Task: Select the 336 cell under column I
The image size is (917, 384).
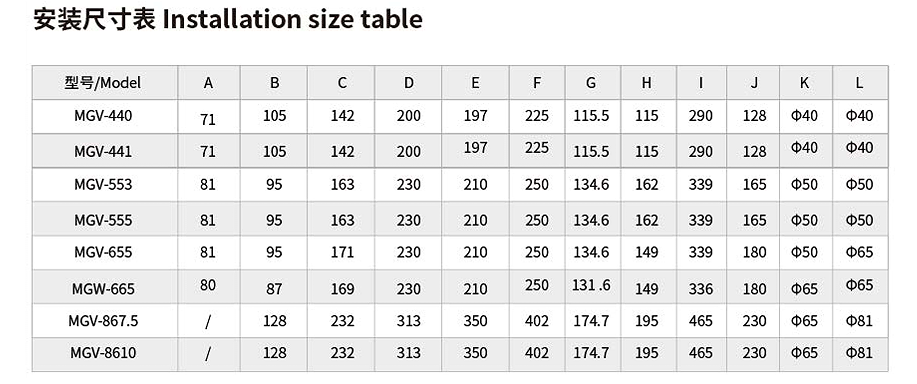Action: [x=701, y=289]
